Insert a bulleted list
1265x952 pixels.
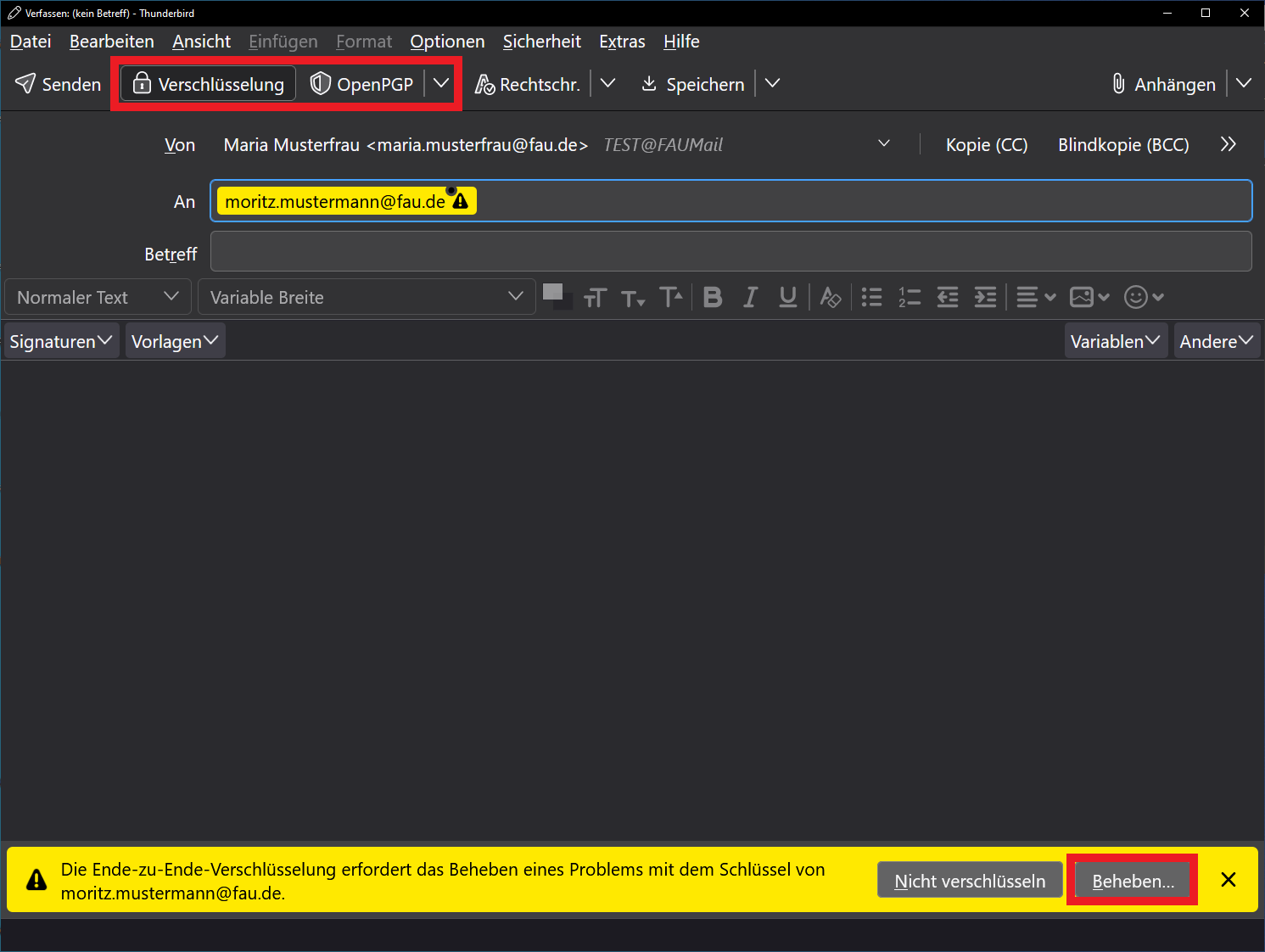click(x=871, y=297)
